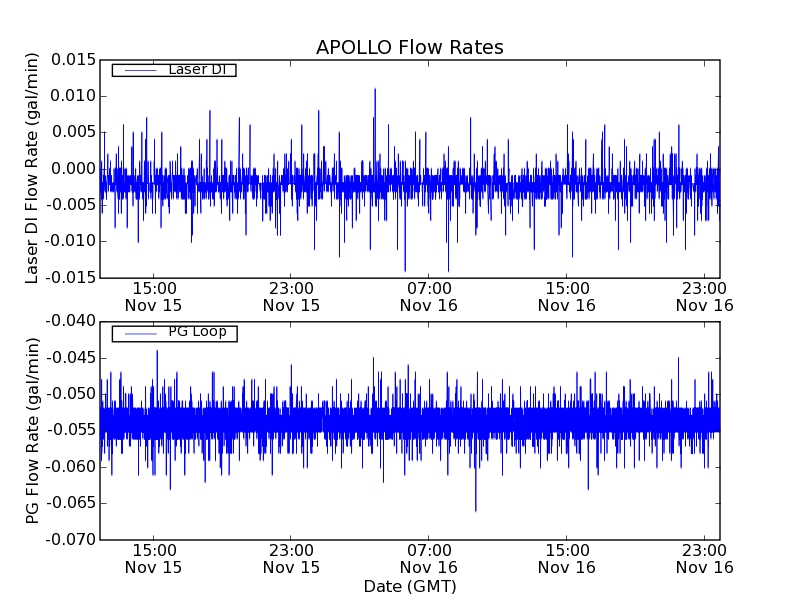Click the tallest spike in the Laser DI plot
The width and height of the screenshot is (800, 600).
(x=375, y=90)
